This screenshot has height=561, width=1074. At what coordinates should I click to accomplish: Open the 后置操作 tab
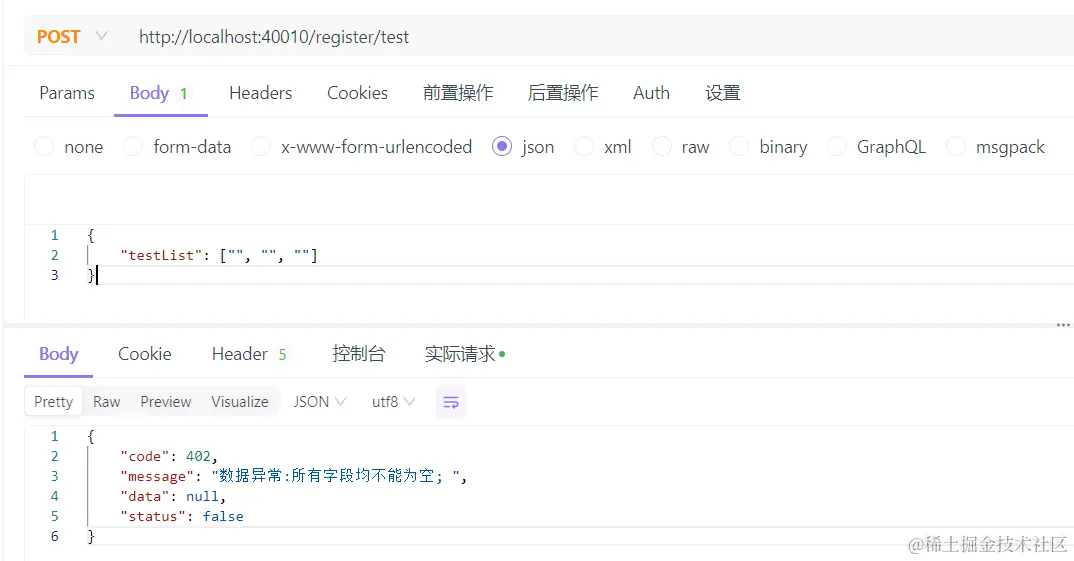point(563,93)
